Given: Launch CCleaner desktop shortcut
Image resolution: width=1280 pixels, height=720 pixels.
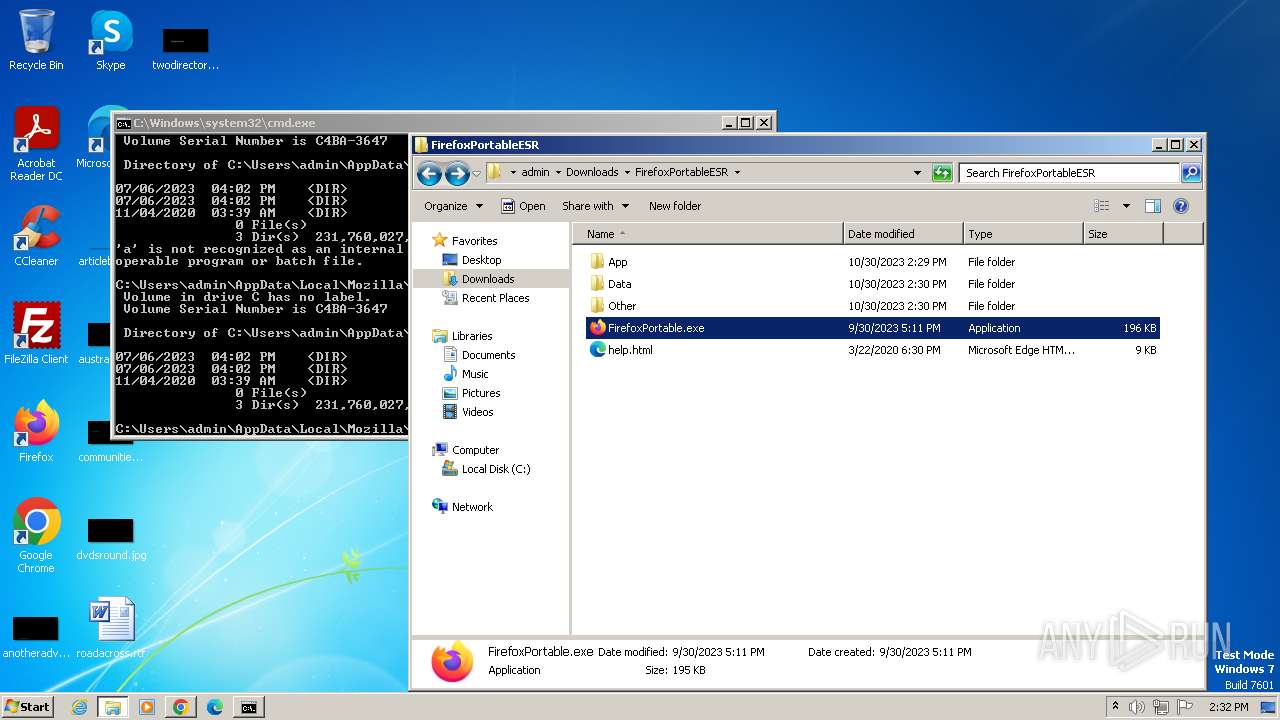Looking at the screenshot, I should pos(36,236).
